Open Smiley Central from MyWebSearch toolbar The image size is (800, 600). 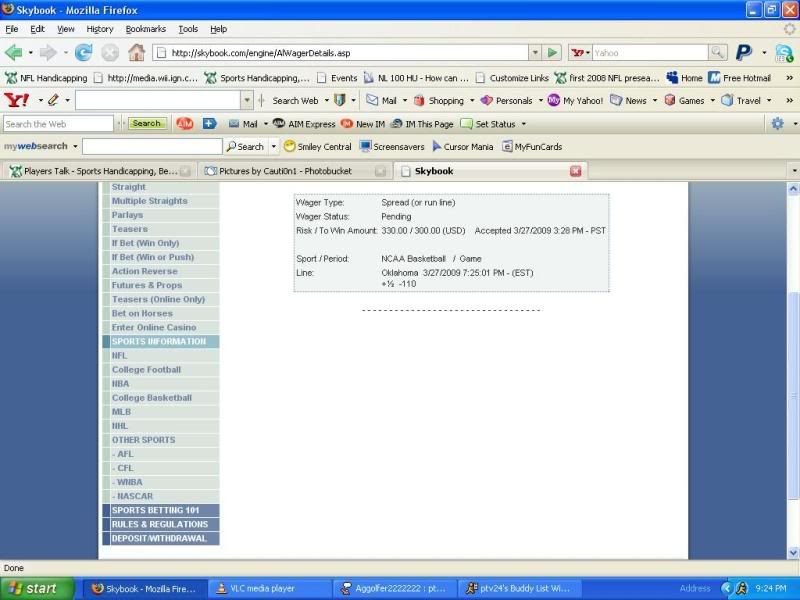317,146
